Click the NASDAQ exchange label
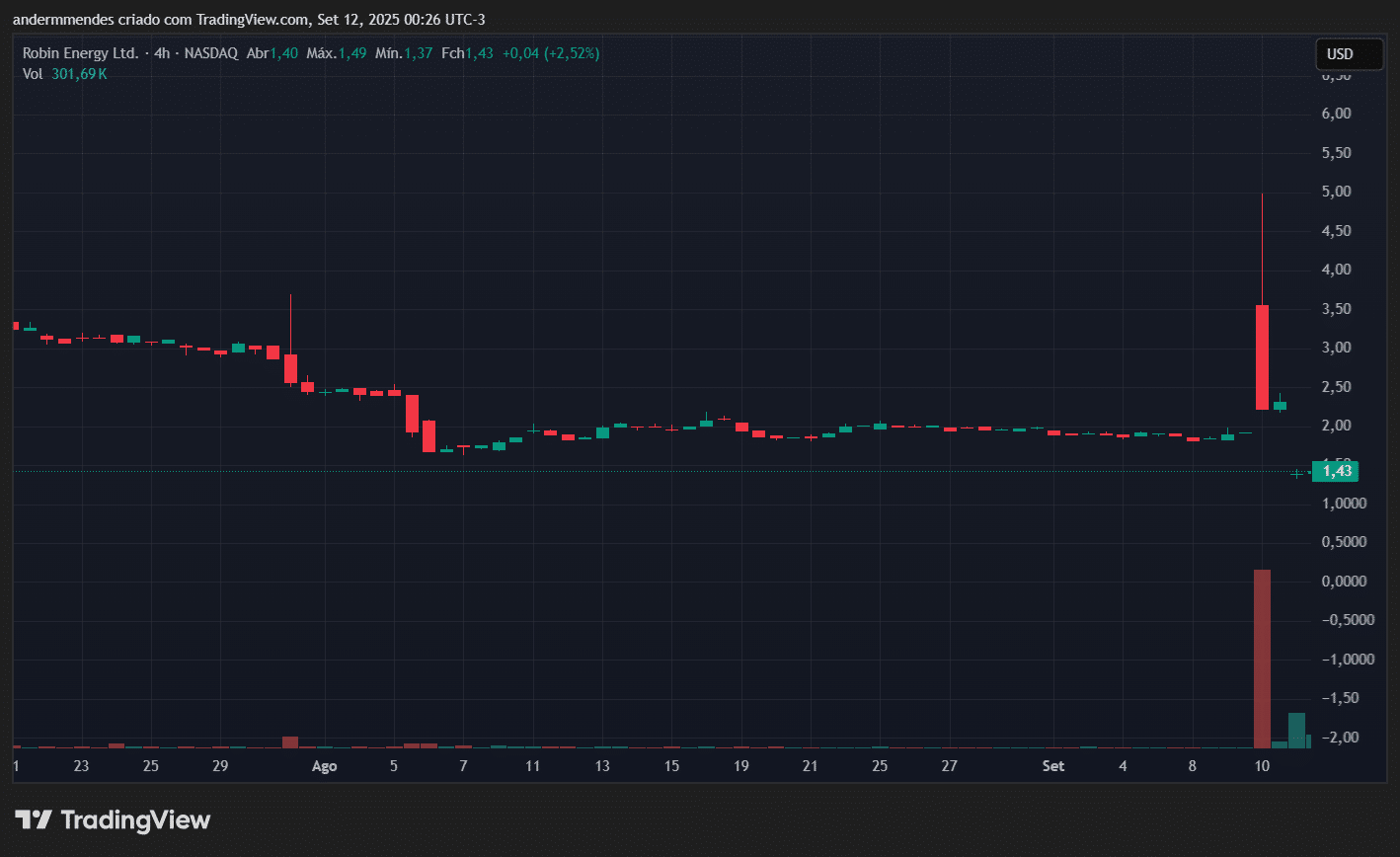 [x=210, y=53]
